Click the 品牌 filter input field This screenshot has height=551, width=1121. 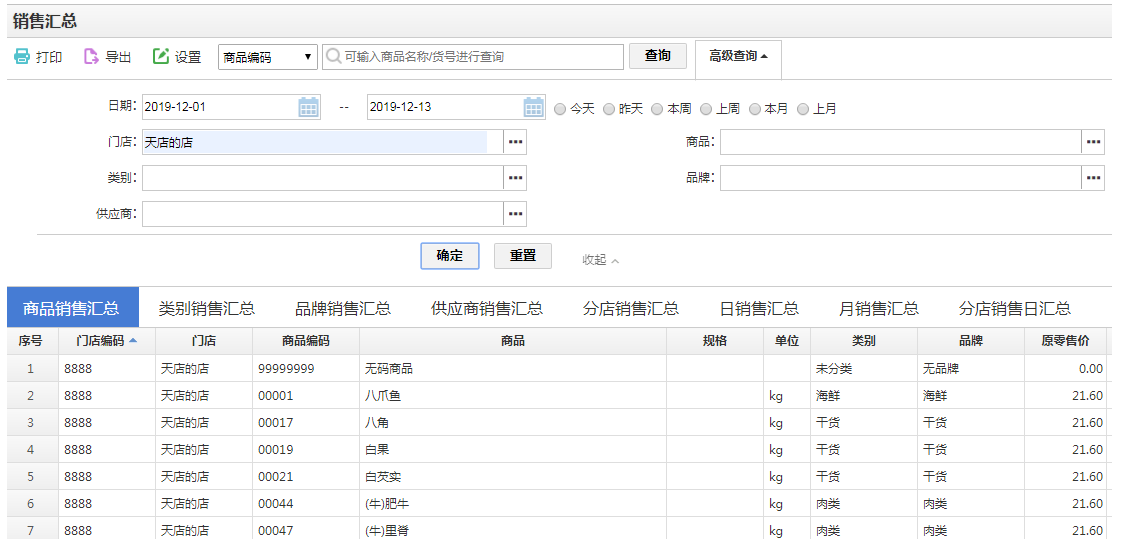(x=901, y=178)
